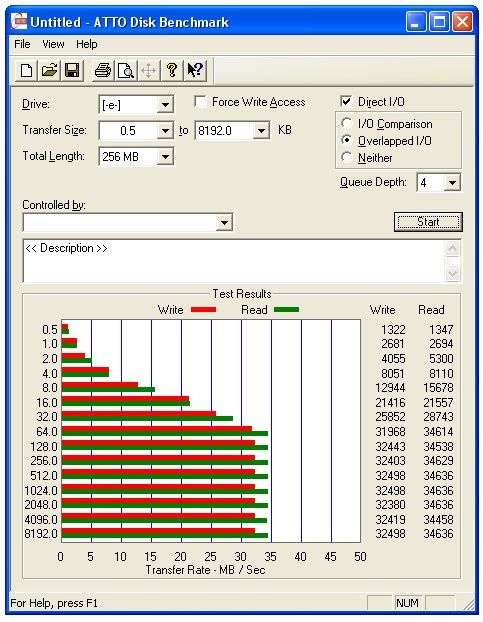The width and height of the screenshot is (483, 622).
Task: Expand the Queue Depth dropdown
Action: [x=452, y=183]
